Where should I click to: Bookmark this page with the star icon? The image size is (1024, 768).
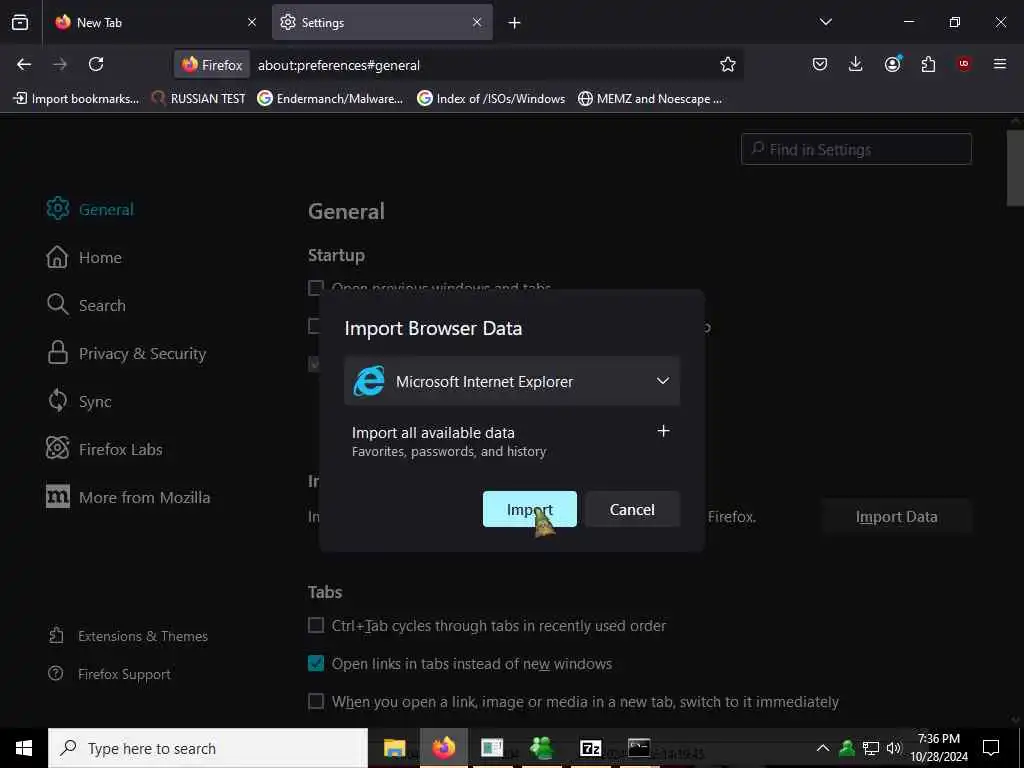coord(728,64)
